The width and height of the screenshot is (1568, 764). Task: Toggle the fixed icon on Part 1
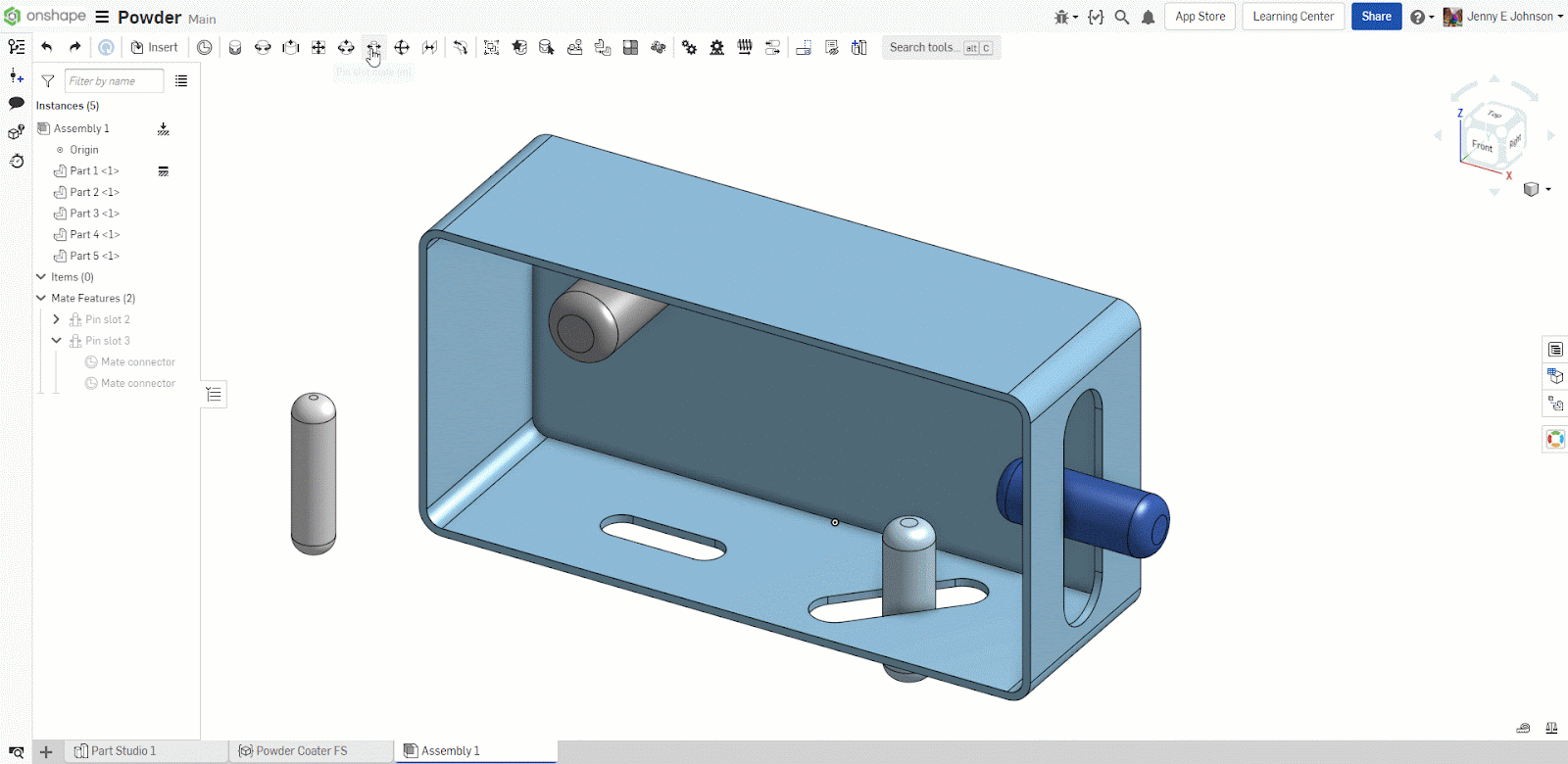tap(163, 171)
